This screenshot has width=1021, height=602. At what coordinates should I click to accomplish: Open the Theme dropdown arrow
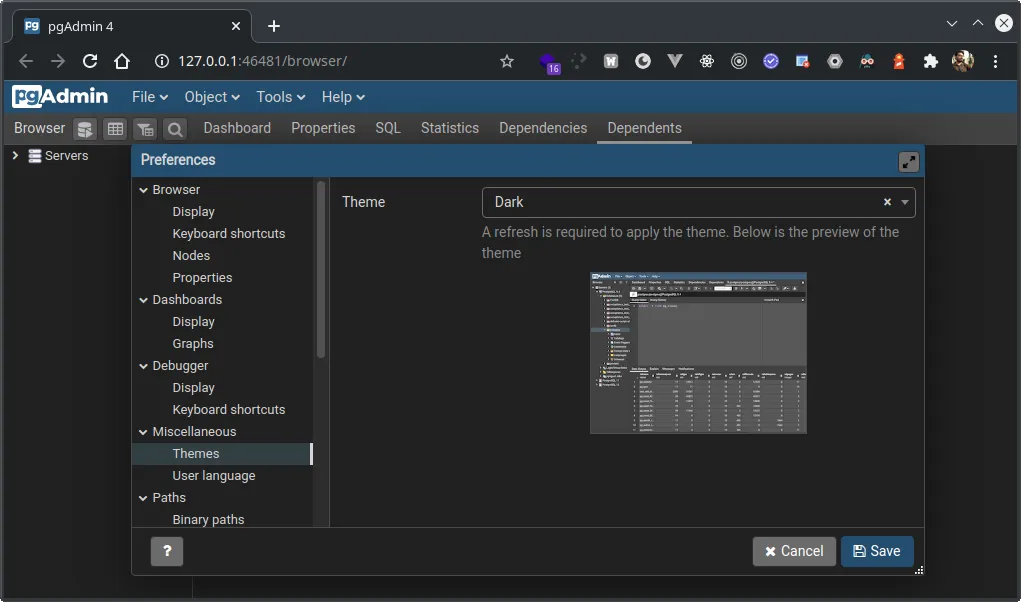click(904, 202)
